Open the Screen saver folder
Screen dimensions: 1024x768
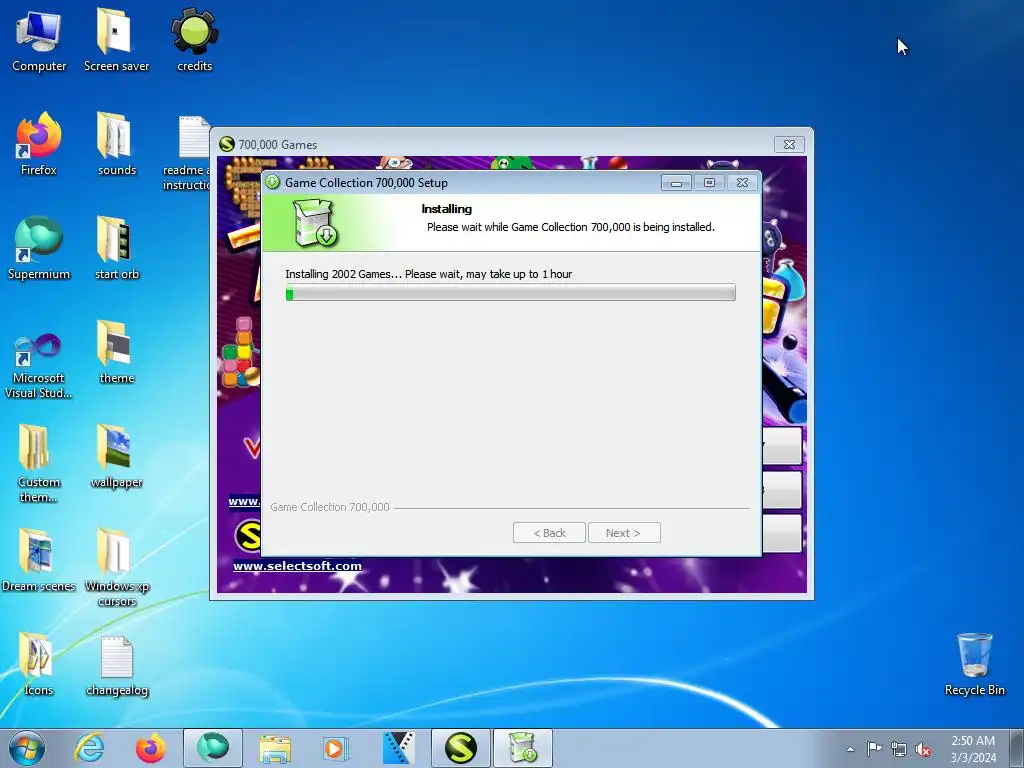point(116,40)
